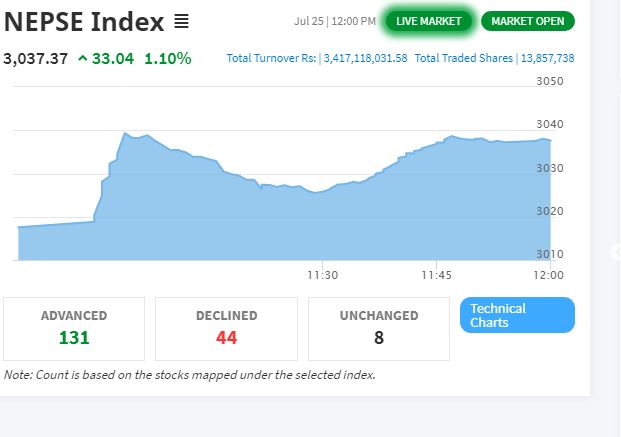
Task: Open Technical Charts
Action: click(517, 315)
